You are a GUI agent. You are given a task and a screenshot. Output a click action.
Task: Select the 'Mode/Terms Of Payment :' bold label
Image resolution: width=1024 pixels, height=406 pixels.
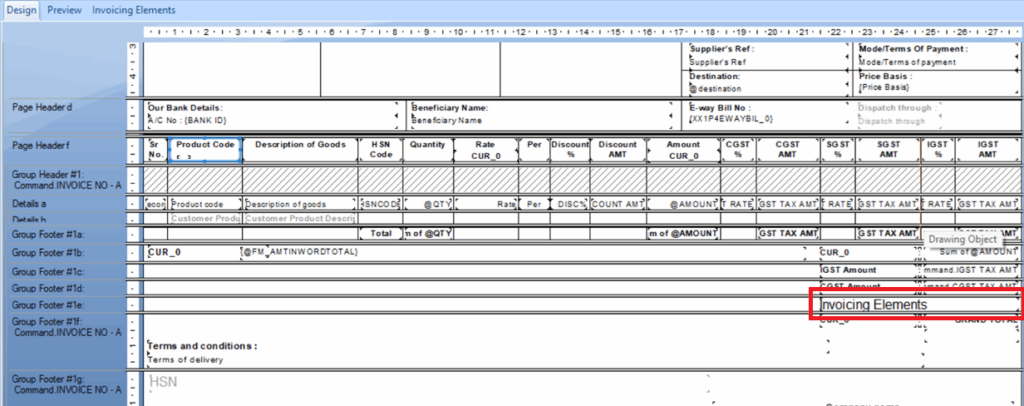pyautogui.click(x=913, y=49)
